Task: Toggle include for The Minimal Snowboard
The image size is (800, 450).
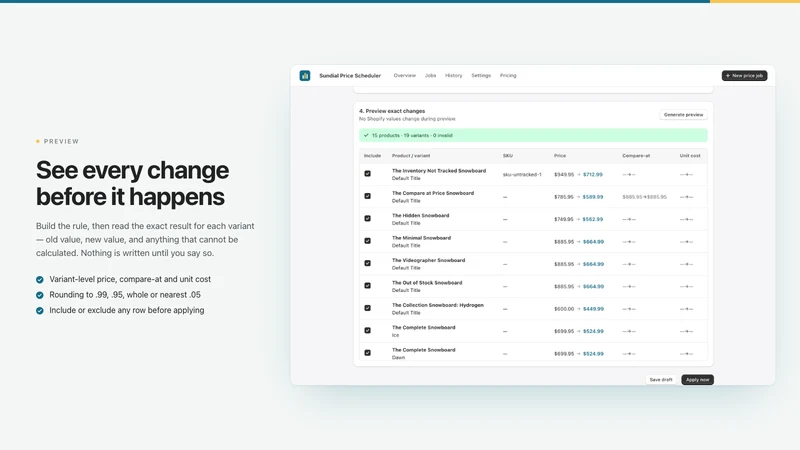Action: pos(367,241)
